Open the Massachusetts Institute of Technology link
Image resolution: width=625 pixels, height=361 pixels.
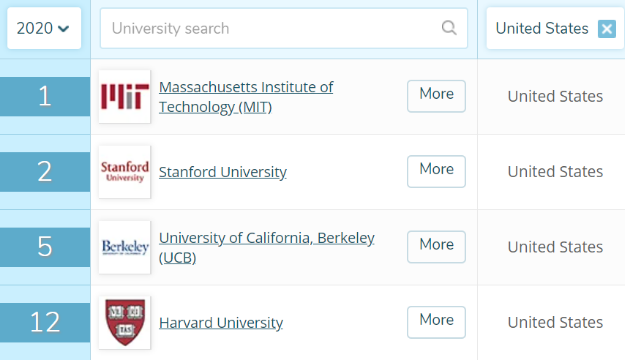pyautogui.click(x=246, y=97)
